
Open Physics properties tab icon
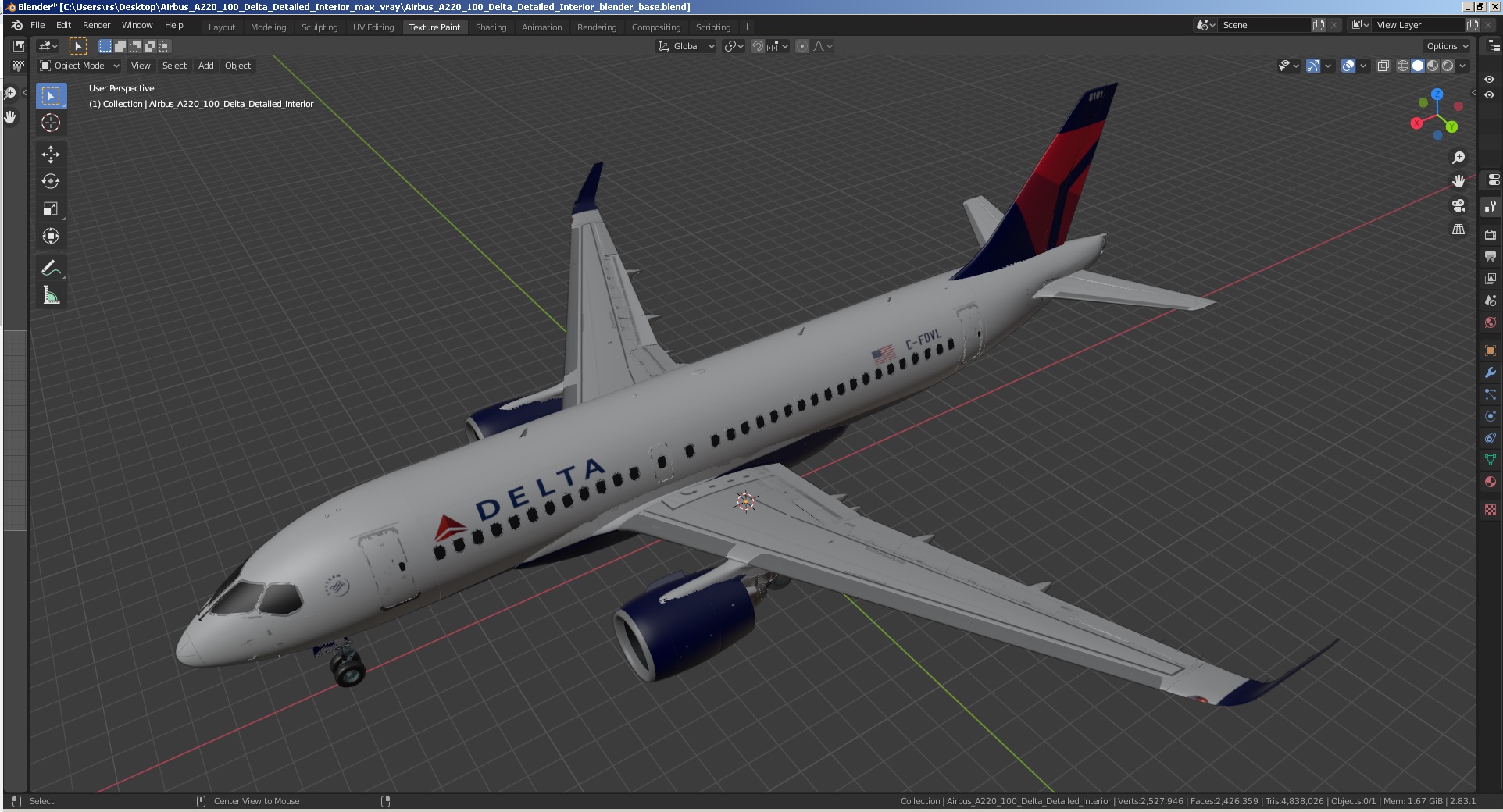pyautogui.click(x=1491, y=416)
